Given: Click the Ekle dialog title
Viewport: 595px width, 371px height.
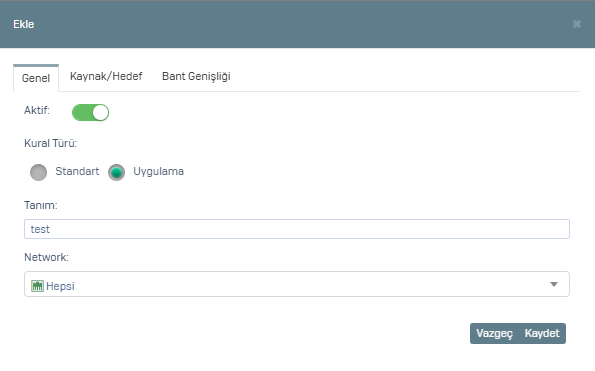Looking at the screenshot, I should [24, 24].
